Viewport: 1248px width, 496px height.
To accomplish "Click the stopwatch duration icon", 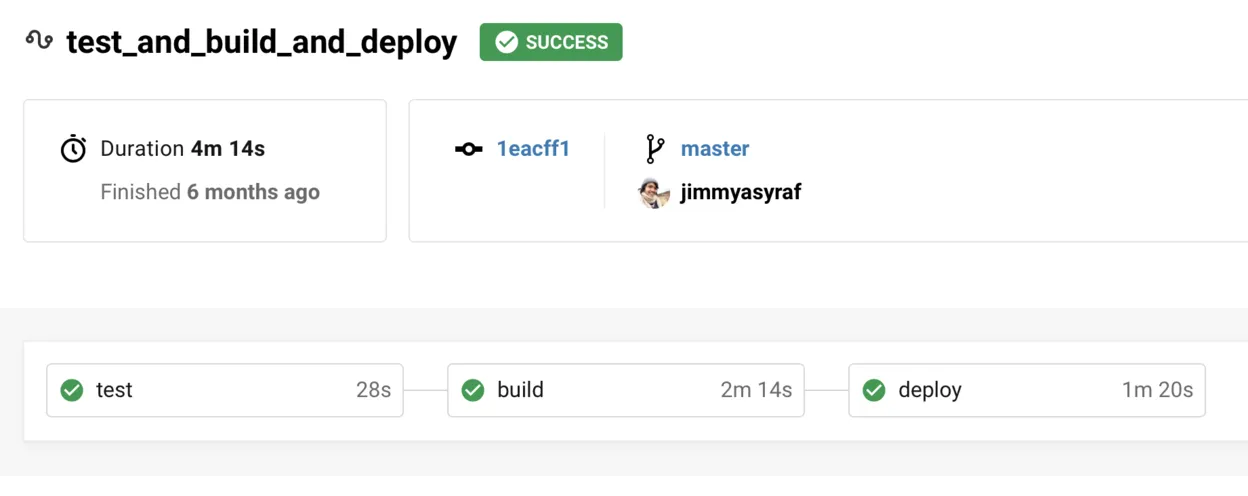I will tap(73, 149).
